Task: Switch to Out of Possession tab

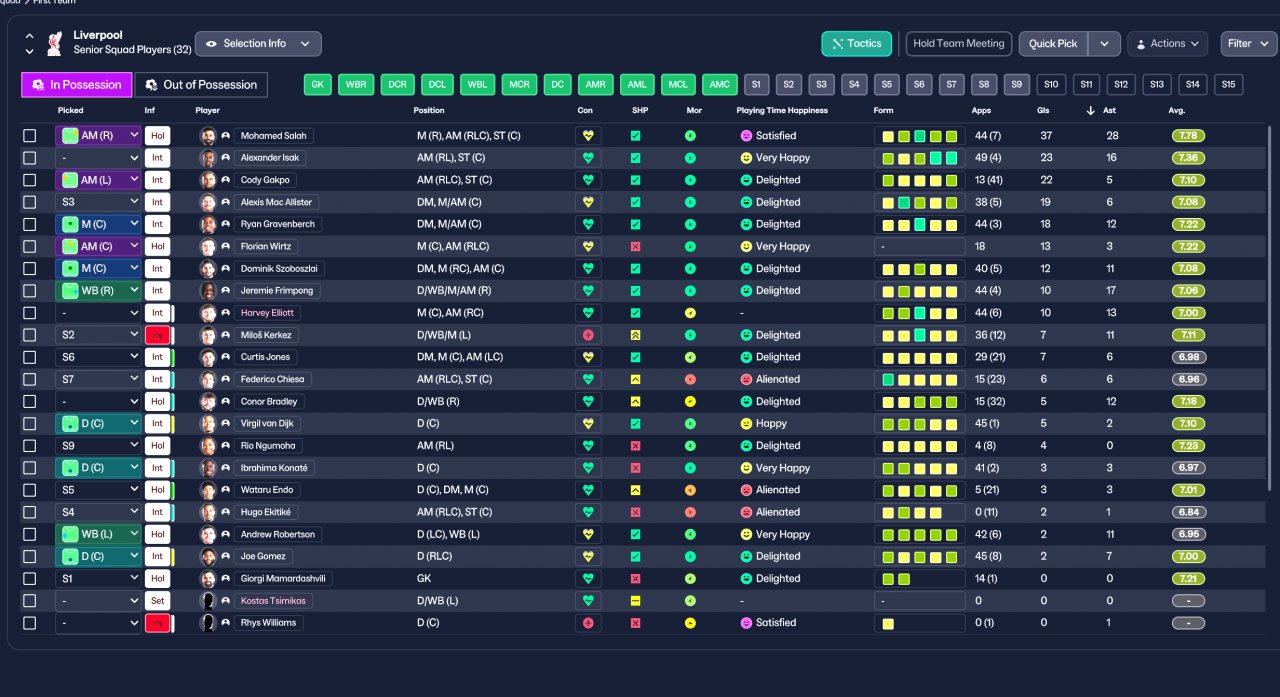Action: [x=202, y=85]
